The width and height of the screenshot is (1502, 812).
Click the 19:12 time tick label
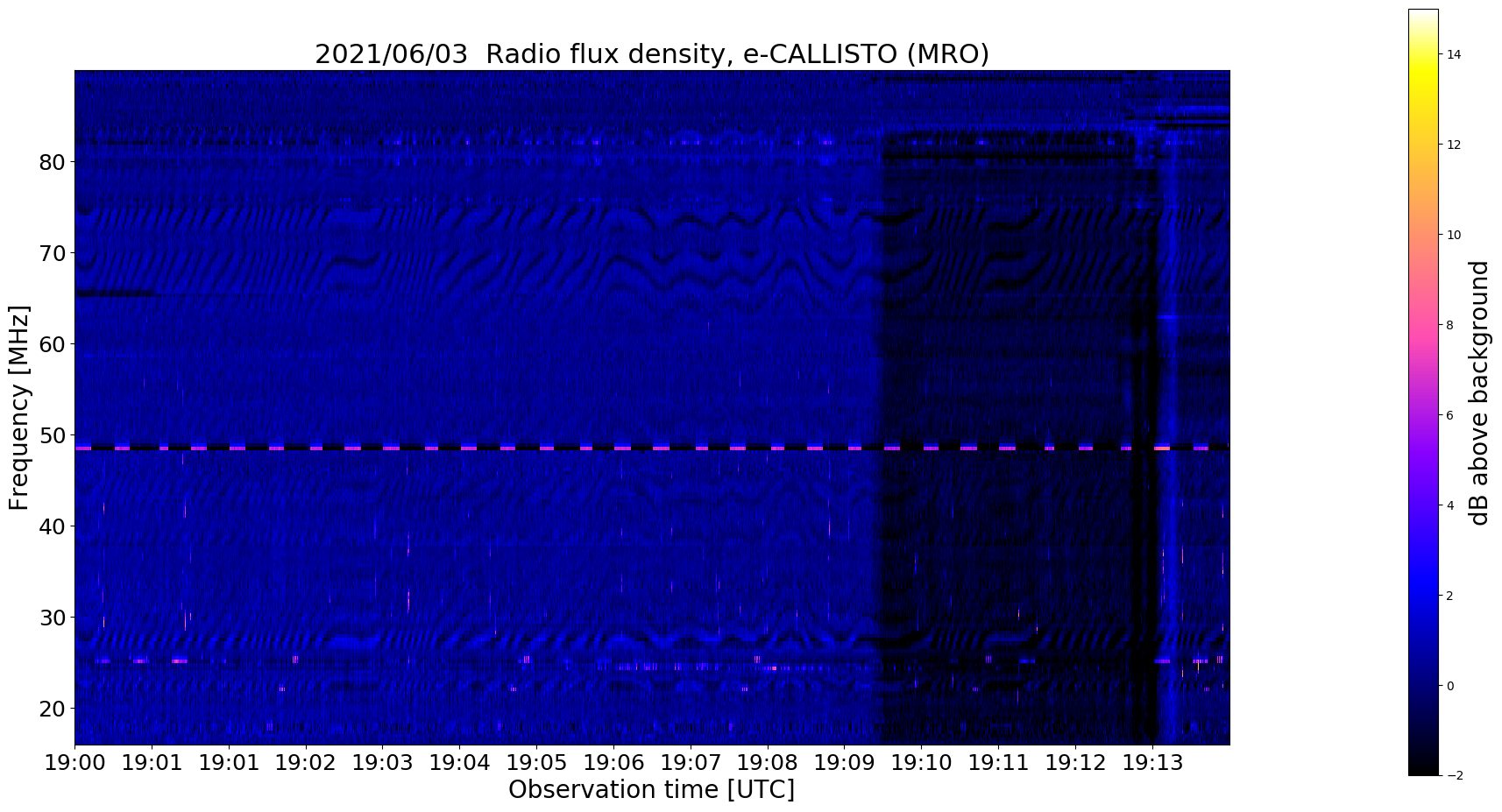[1075, 762]
